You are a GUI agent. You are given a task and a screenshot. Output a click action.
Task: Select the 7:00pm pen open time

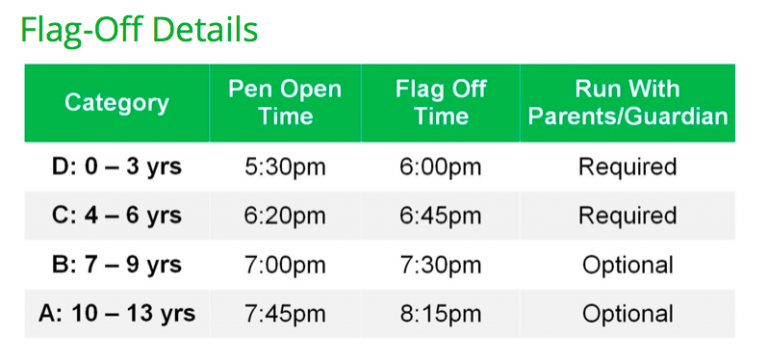point(285,265)
